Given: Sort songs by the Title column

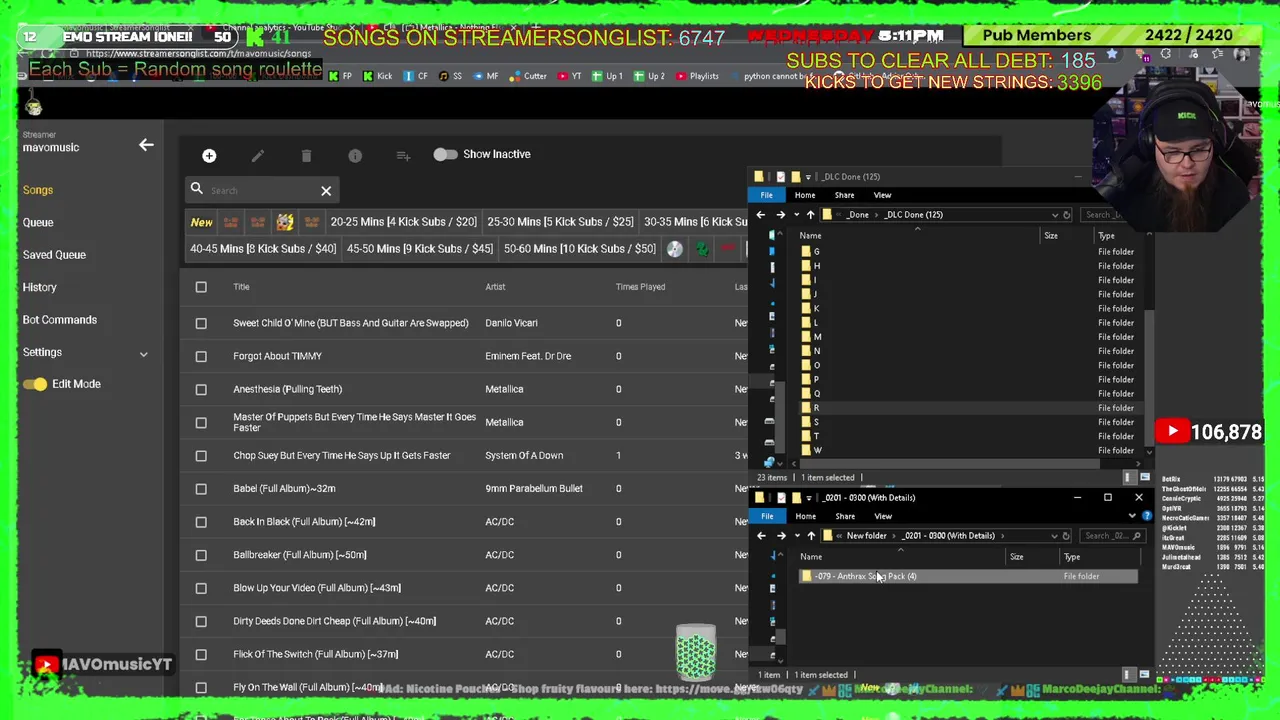Looking at the screenshot, I should point(241,287).
